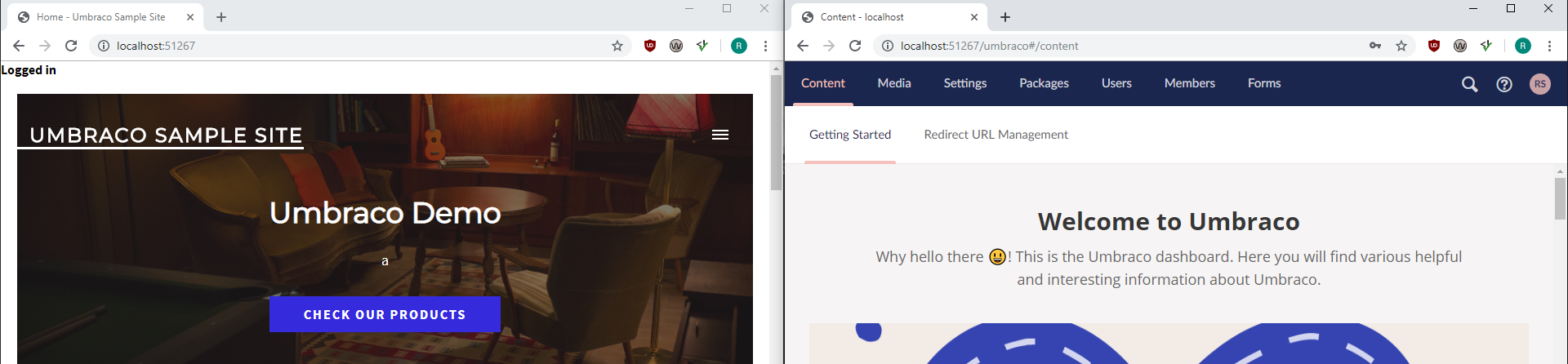Click the Umbraco dashboard vertical scrollbar thumb

click(x=1560, y=198)
